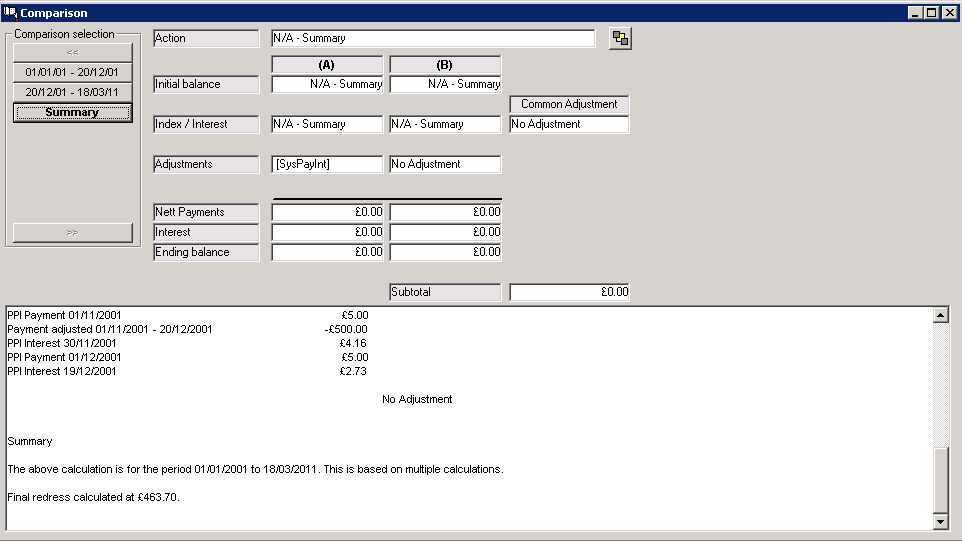
Task: Choose the Summary comparison button
Action: [72, 112]
